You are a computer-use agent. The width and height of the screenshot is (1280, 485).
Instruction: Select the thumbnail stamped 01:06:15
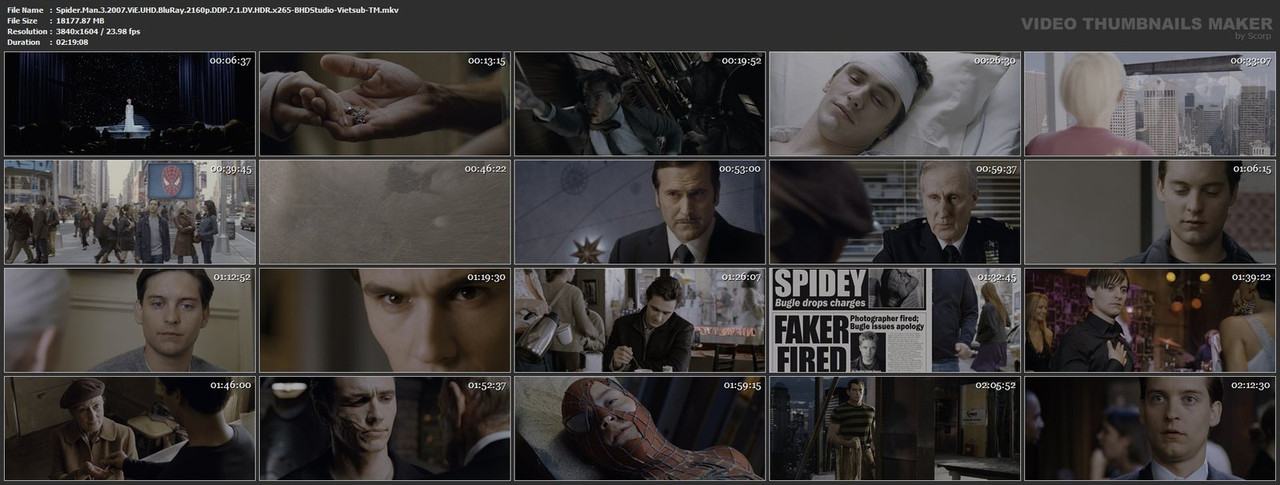pyautogui.click(x=1150, y=212)
